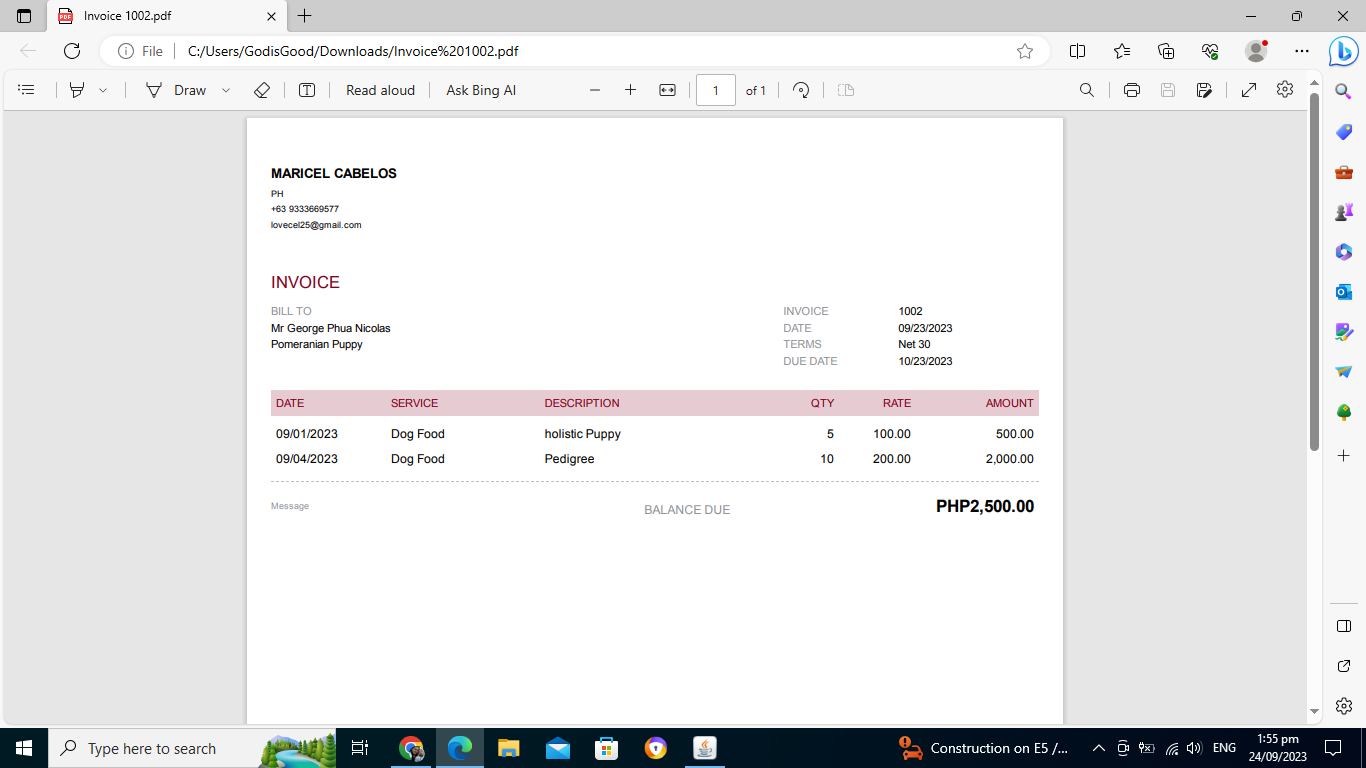Print the invoice PDF

pyautogui.click(x=1132, y=90)
